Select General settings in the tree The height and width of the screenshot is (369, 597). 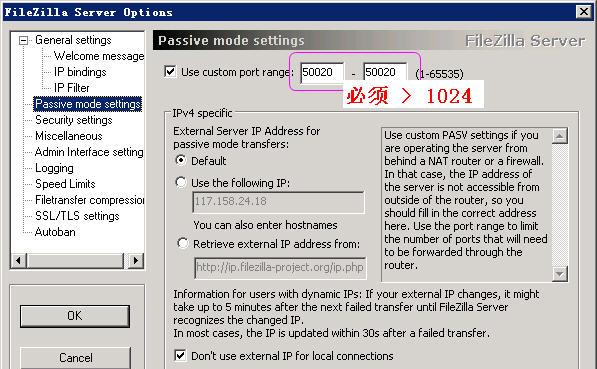73,40
